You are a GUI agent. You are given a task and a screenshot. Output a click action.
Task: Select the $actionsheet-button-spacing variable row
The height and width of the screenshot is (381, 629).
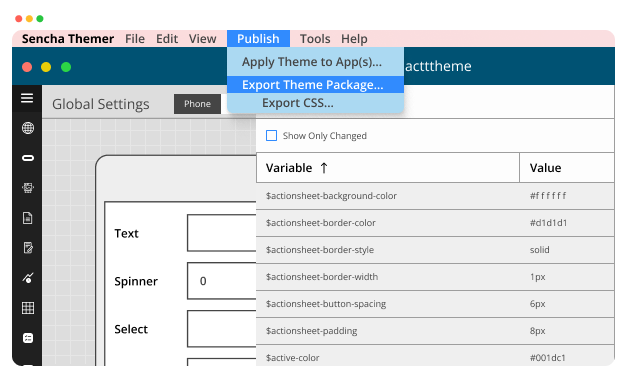click(x=435, y=304)
